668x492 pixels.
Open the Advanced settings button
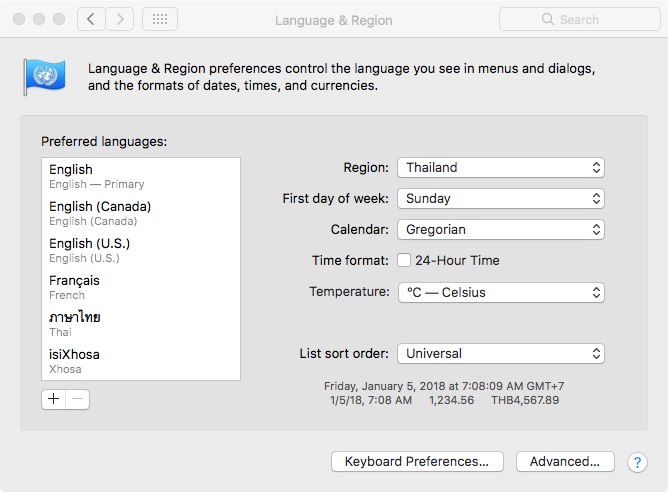(x=564, y=462)
